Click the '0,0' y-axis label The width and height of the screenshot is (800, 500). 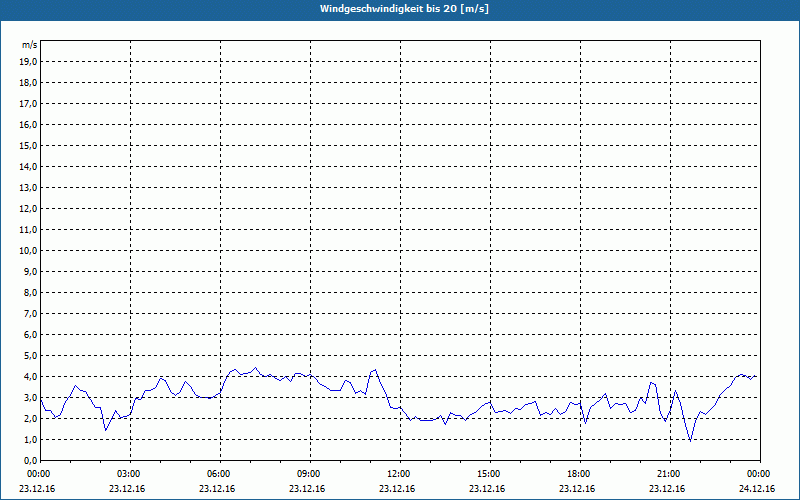30,460
